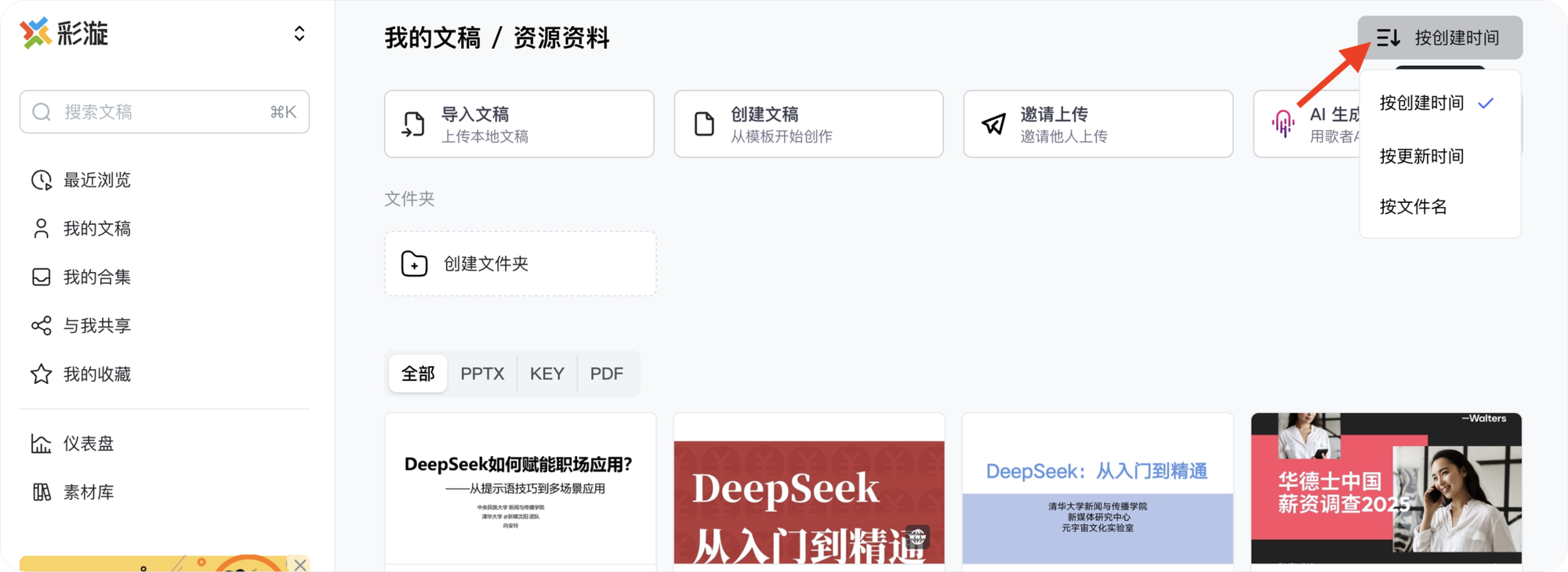Open 最近浏览 clock icon
This screenshot has height=572, width=1568.
point(42,180)
